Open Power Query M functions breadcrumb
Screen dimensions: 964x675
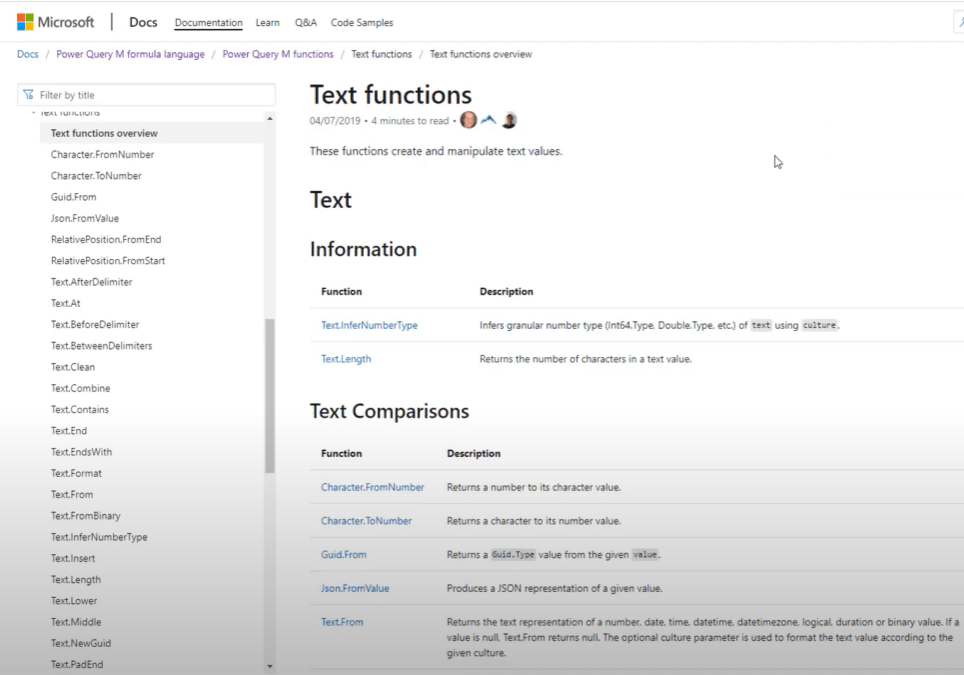pos(278,54)
